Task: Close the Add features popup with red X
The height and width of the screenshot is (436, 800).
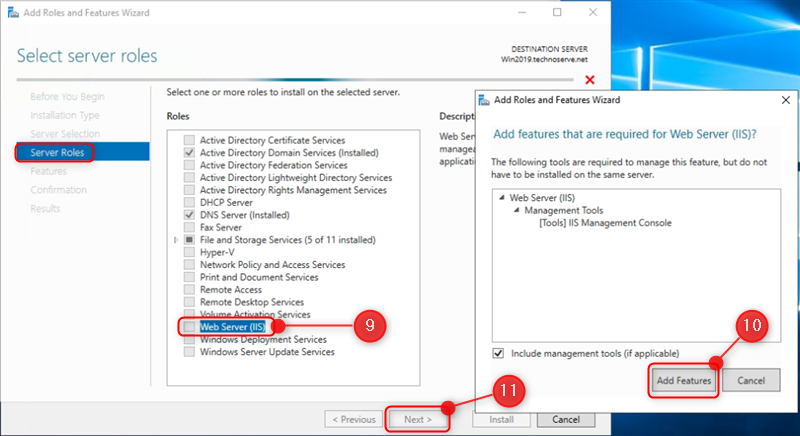Action: pos(590,80)
